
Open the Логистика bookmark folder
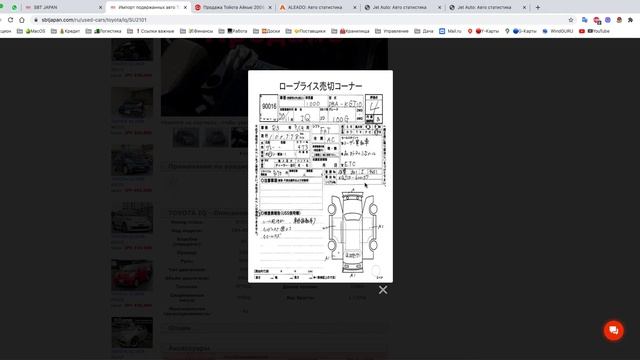point(104,31)
